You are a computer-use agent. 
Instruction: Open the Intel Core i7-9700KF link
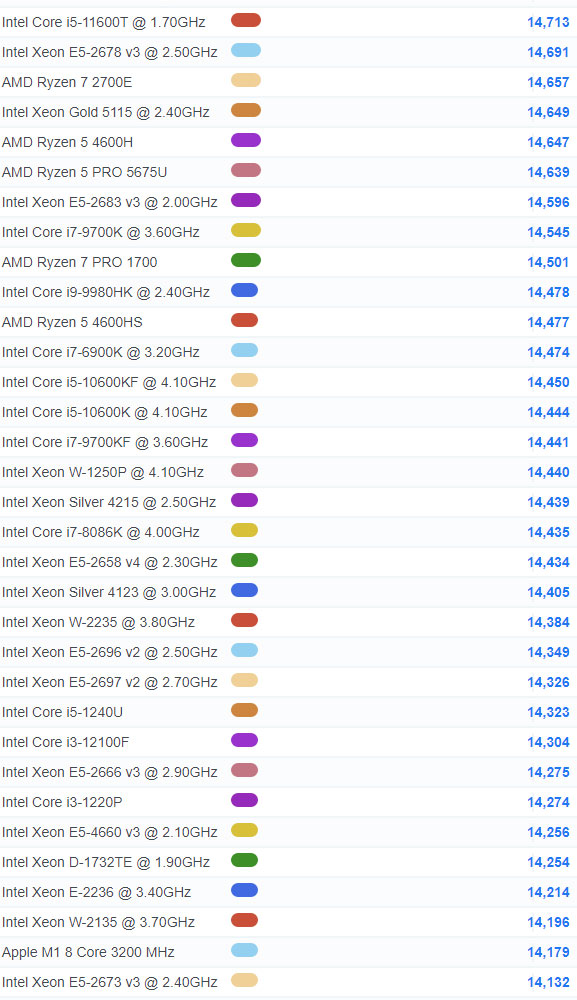click(105, 442)
